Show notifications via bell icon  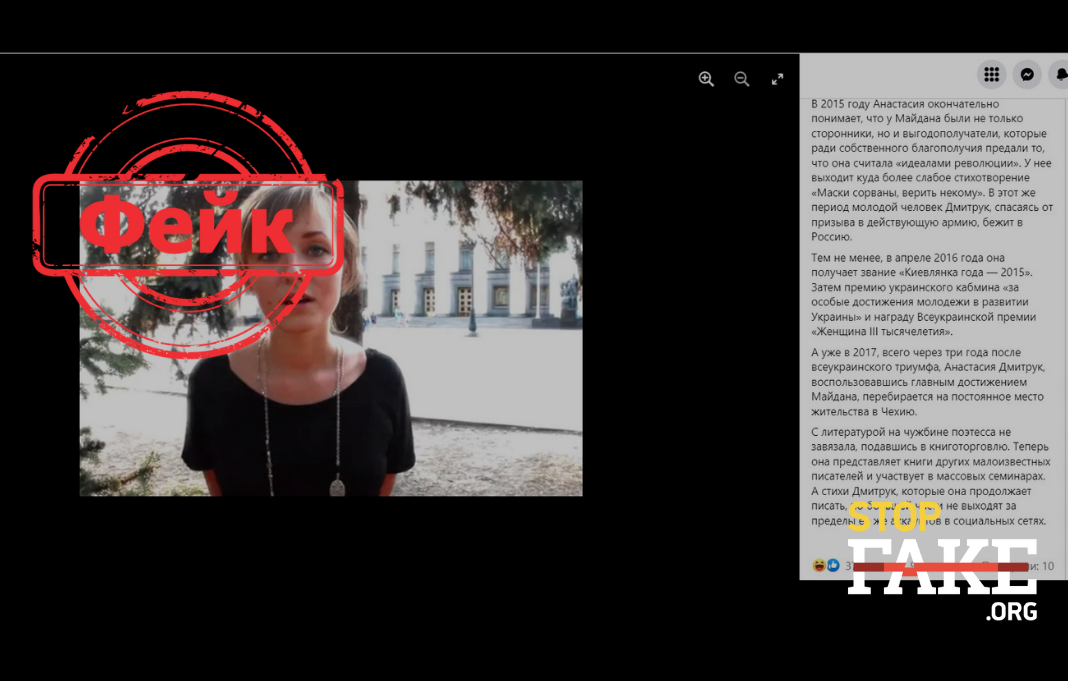(1060, 74)
